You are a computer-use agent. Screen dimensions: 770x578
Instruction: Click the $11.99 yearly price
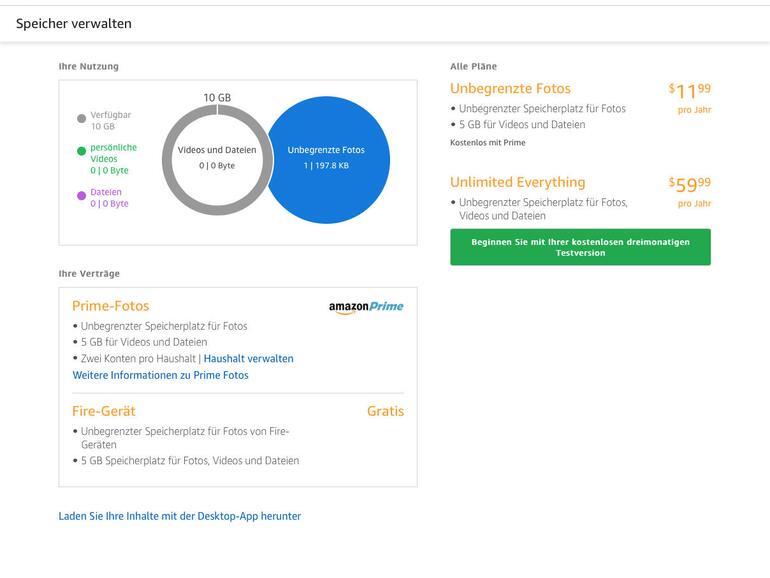pyautogui.click(x=690, y=90)
